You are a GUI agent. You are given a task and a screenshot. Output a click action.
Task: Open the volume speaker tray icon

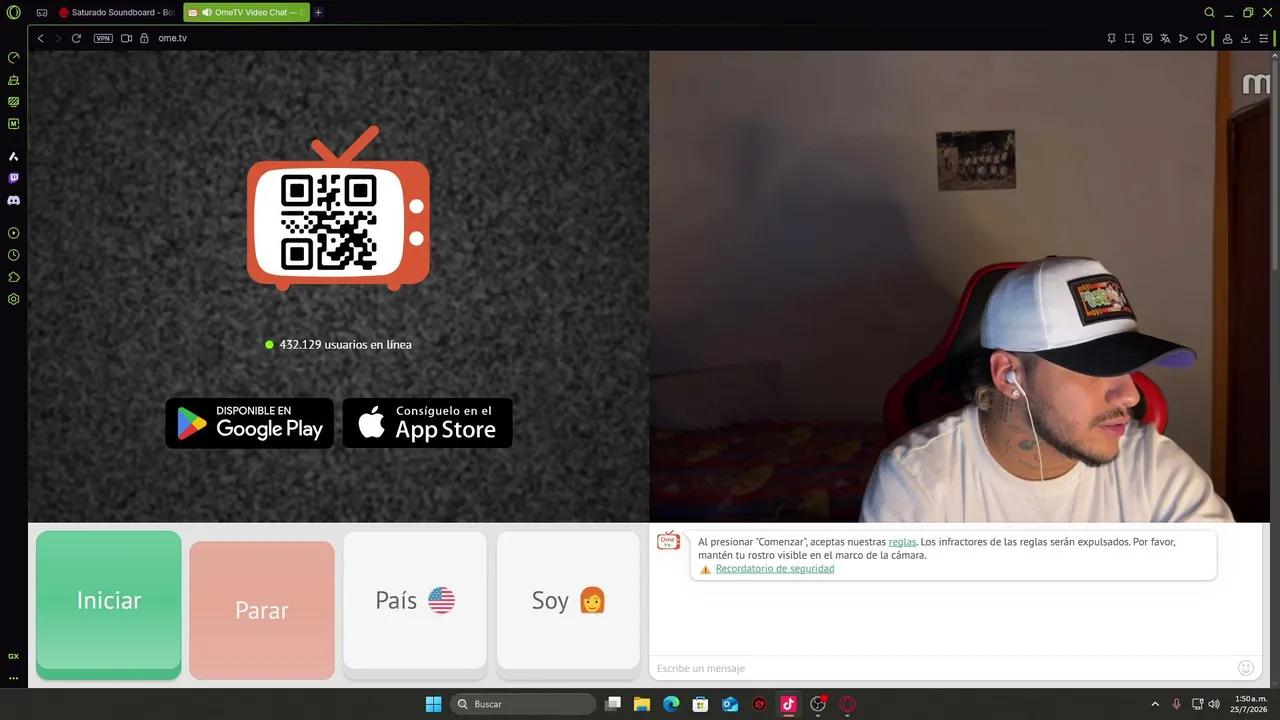[1214, 704]
